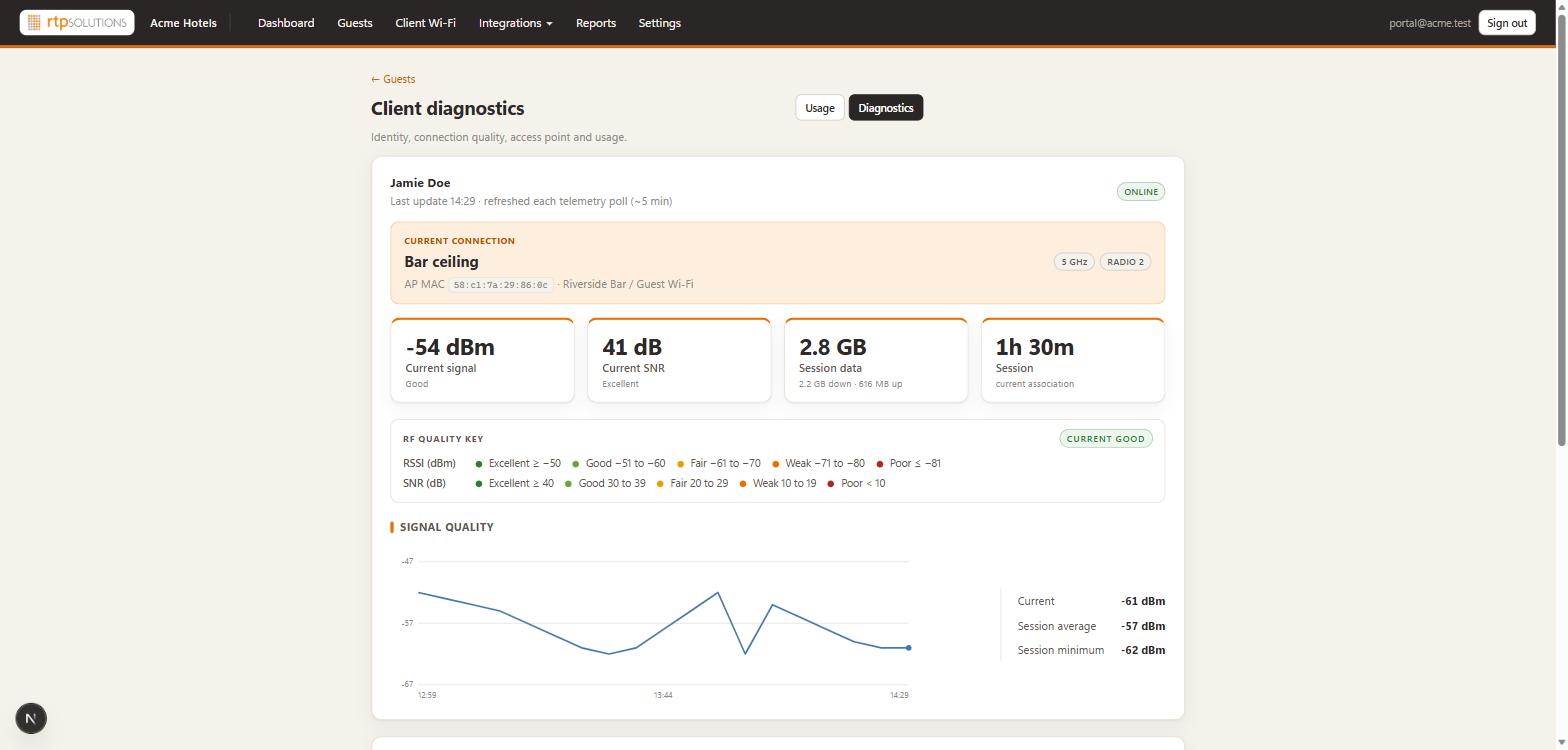Click the portal@acme.test account label
Screen dimensions: 1568x750
1430,22
